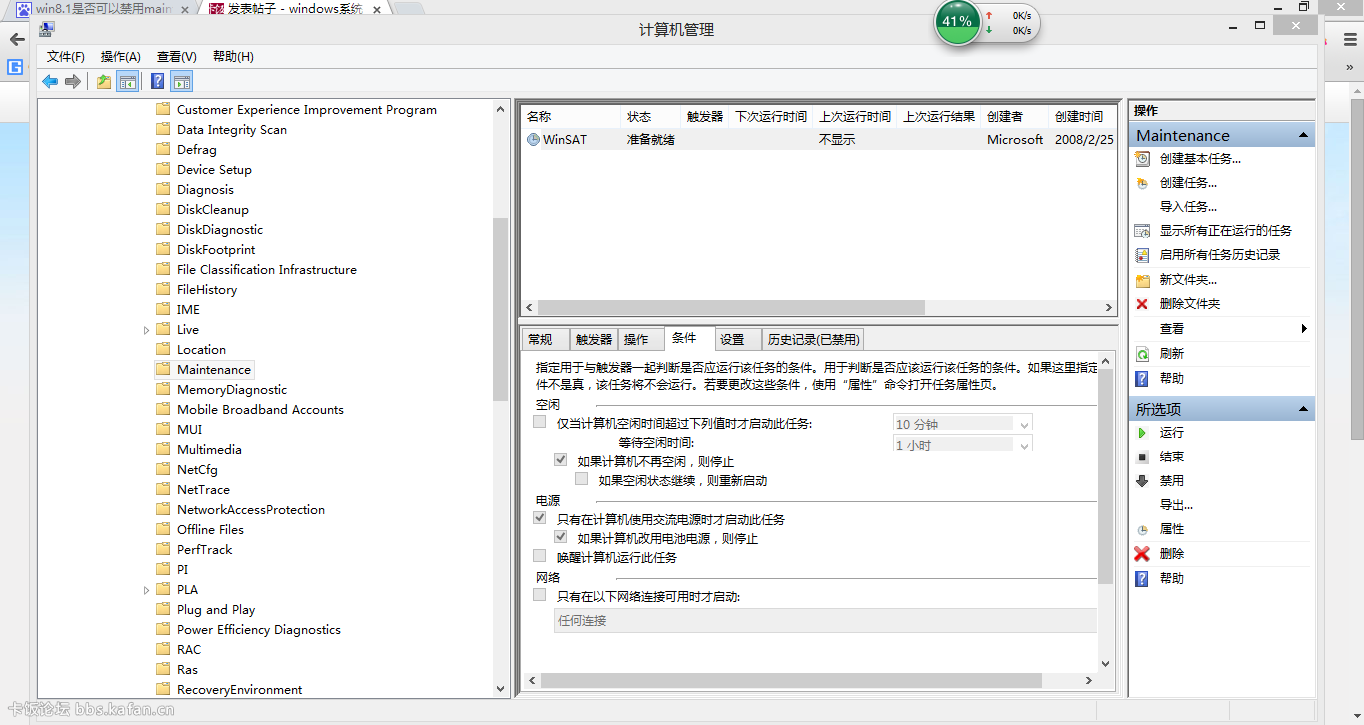Toggle 唤醒计算机运行此任务 checkbox
The height and width of the screenshot is (725, 1364).
pos(540,556)
